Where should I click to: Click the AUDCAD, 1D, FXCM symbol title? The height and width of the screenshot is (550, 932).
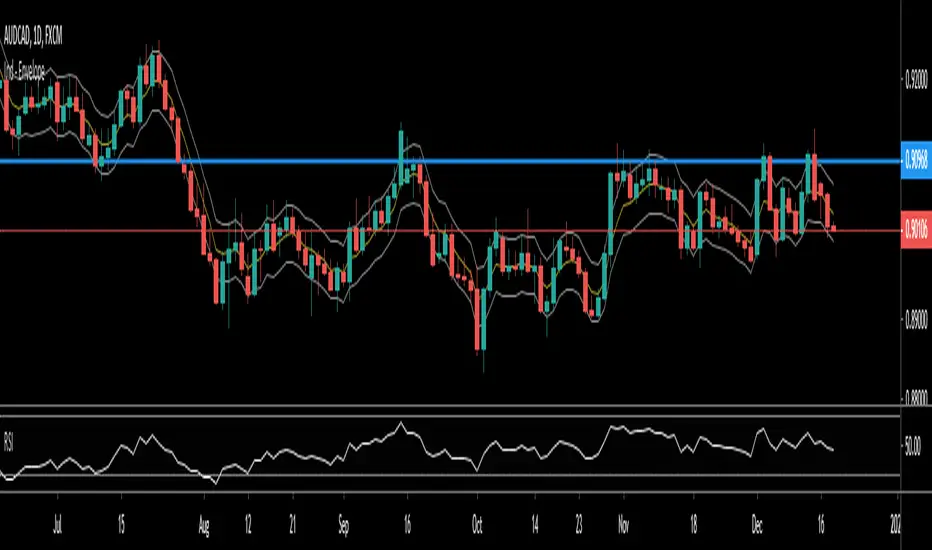pos(33,36)
